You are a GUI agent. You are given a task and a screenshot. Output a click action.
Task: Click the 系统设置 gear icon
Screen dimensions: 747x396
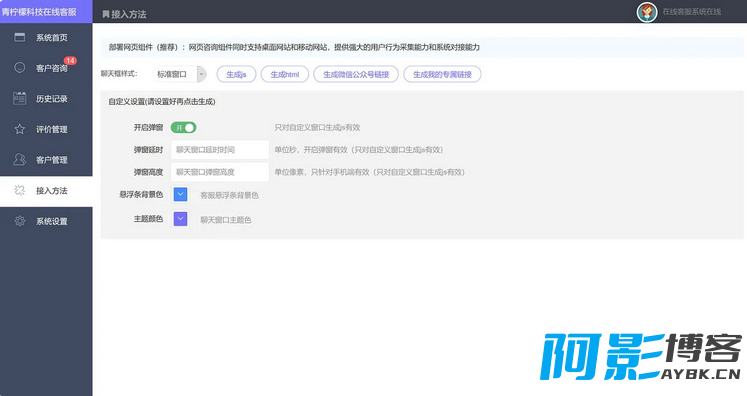[20, 221]
